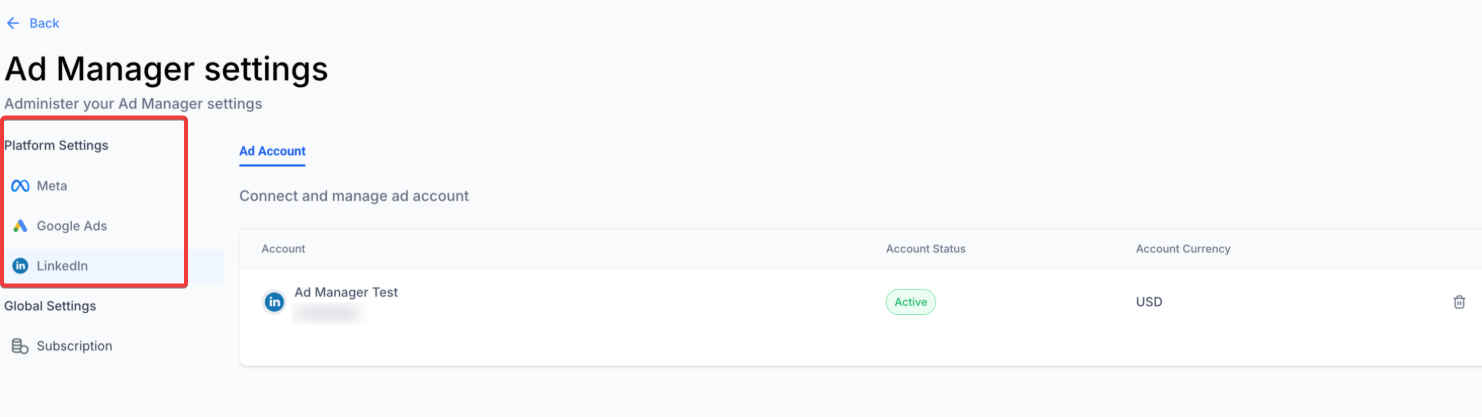The image size is (1482, 417).
Task: Click the Subscription coins icon
Action: coord(20,346)
